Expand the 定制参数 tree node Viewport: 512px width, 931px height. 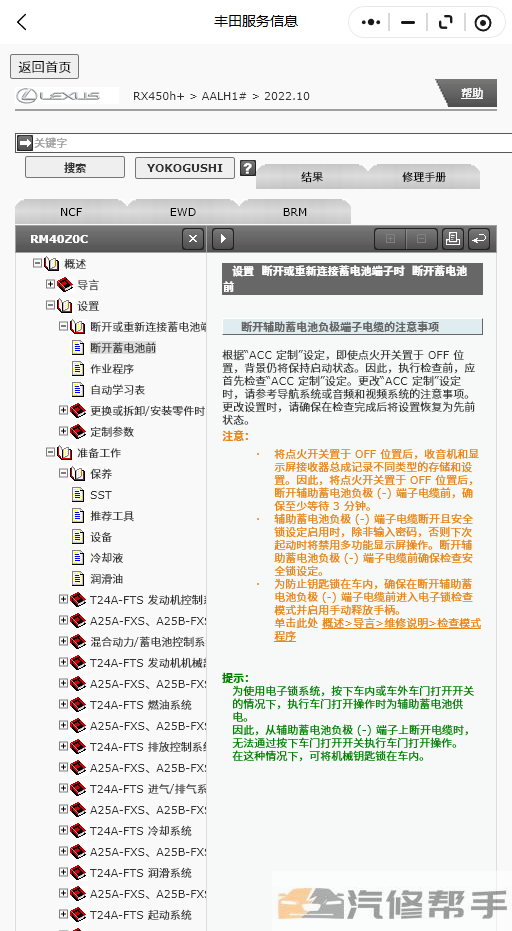tap(63, 431)
